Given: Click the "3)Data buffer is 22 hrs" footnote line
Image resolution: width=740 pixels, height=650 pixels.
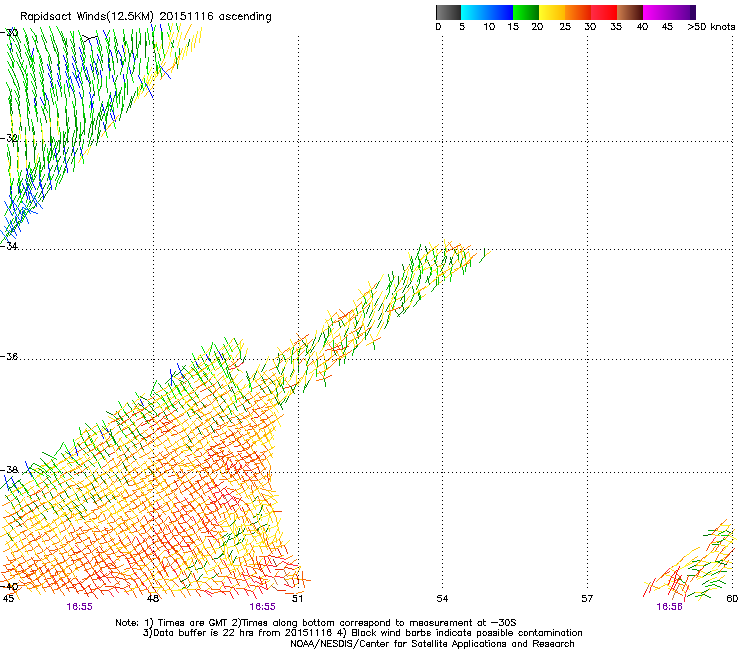Looking at the screenshot, I should (362, 633).
